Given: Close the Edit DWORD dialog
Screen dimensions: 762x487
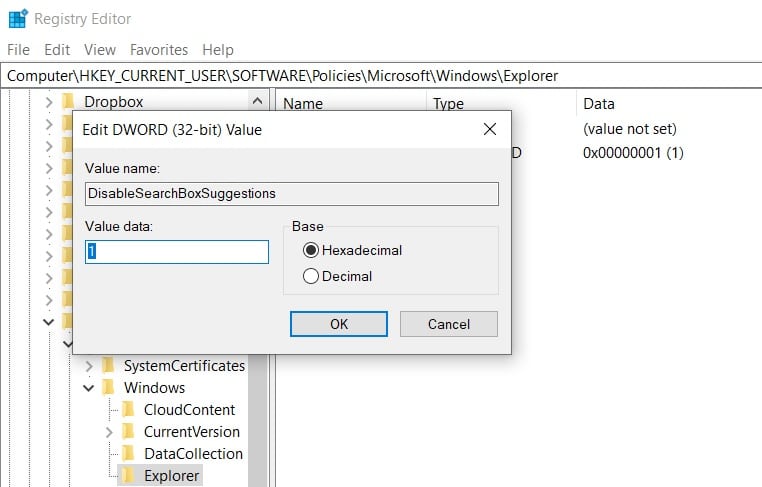Looking at the screenshot, I should click(489, 129).
